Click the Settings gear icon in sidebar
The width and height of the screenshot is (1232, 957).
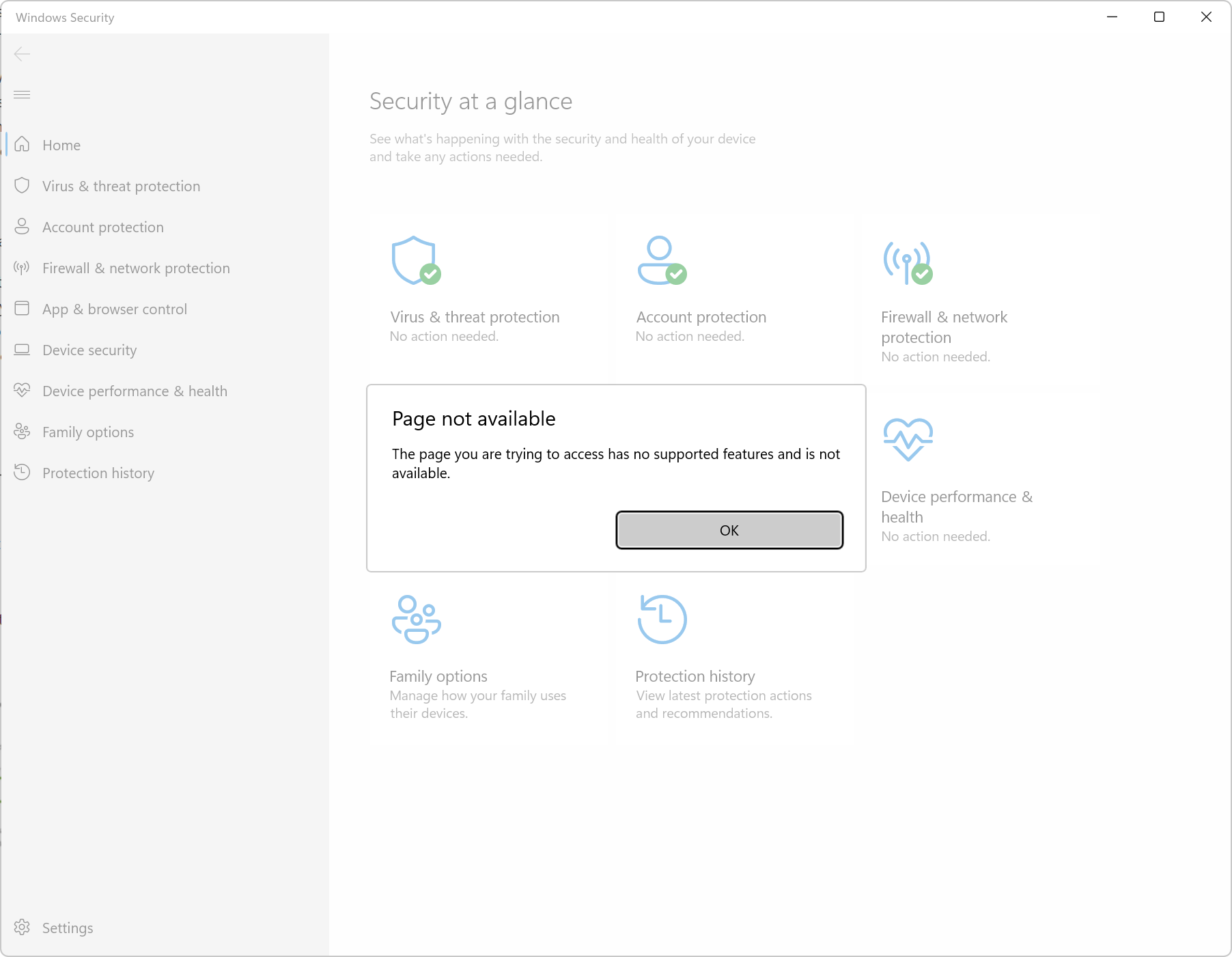pos(23,927)
